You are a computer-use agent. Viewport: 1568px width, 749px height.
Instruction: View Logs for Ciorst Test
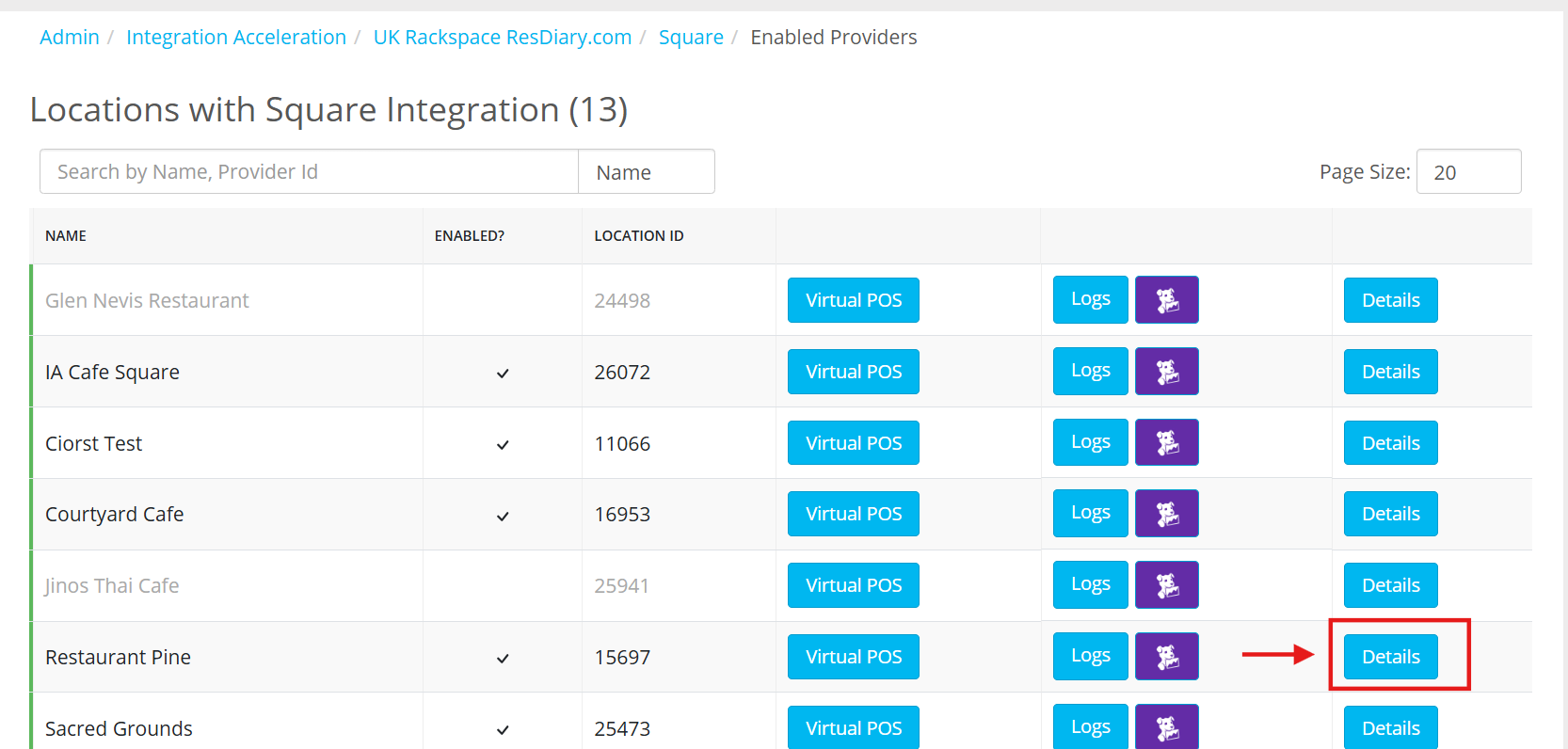[1091, 442]
